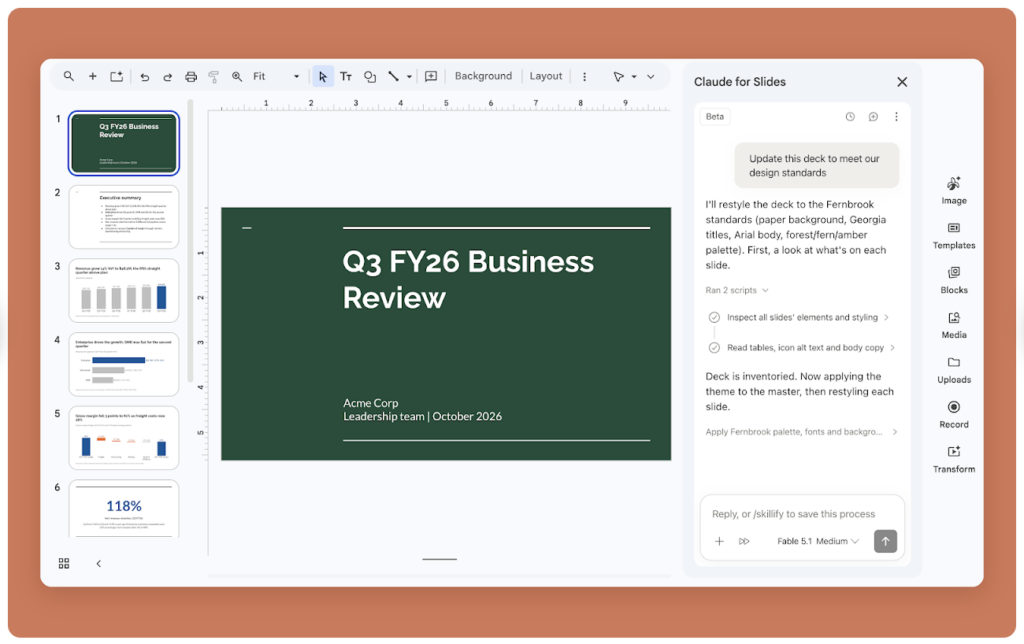Redo the last action
Viewport: 1024px width, 644px height.
click(x=167, y=76)
